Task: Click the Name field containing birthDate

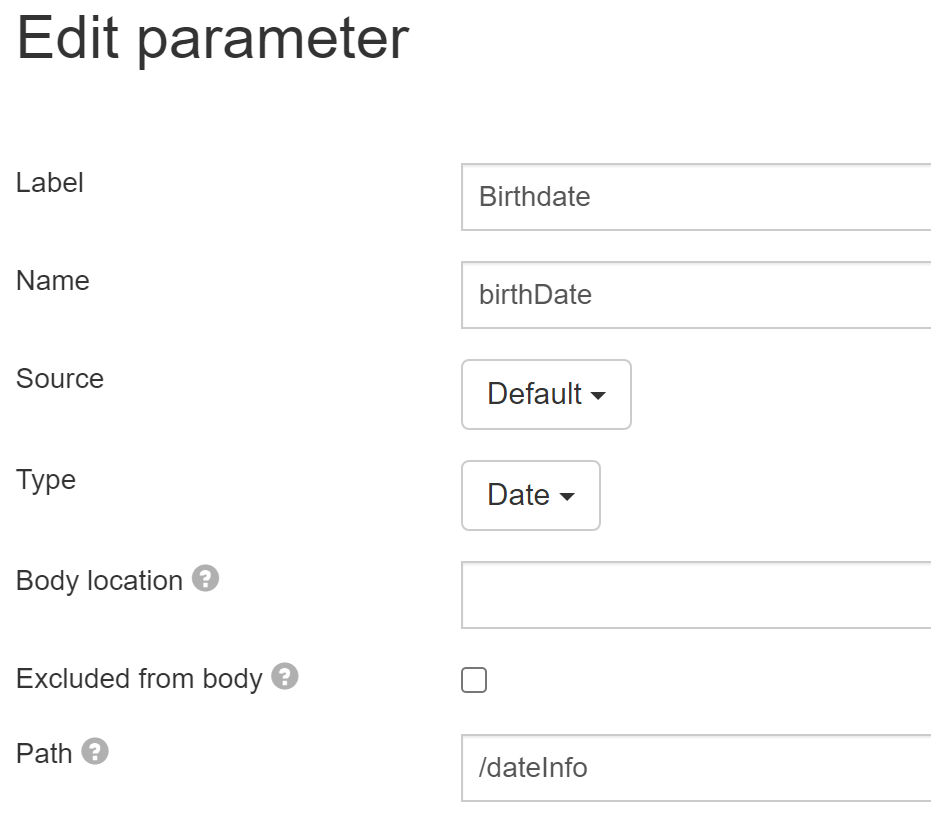Action: point(696,295)
